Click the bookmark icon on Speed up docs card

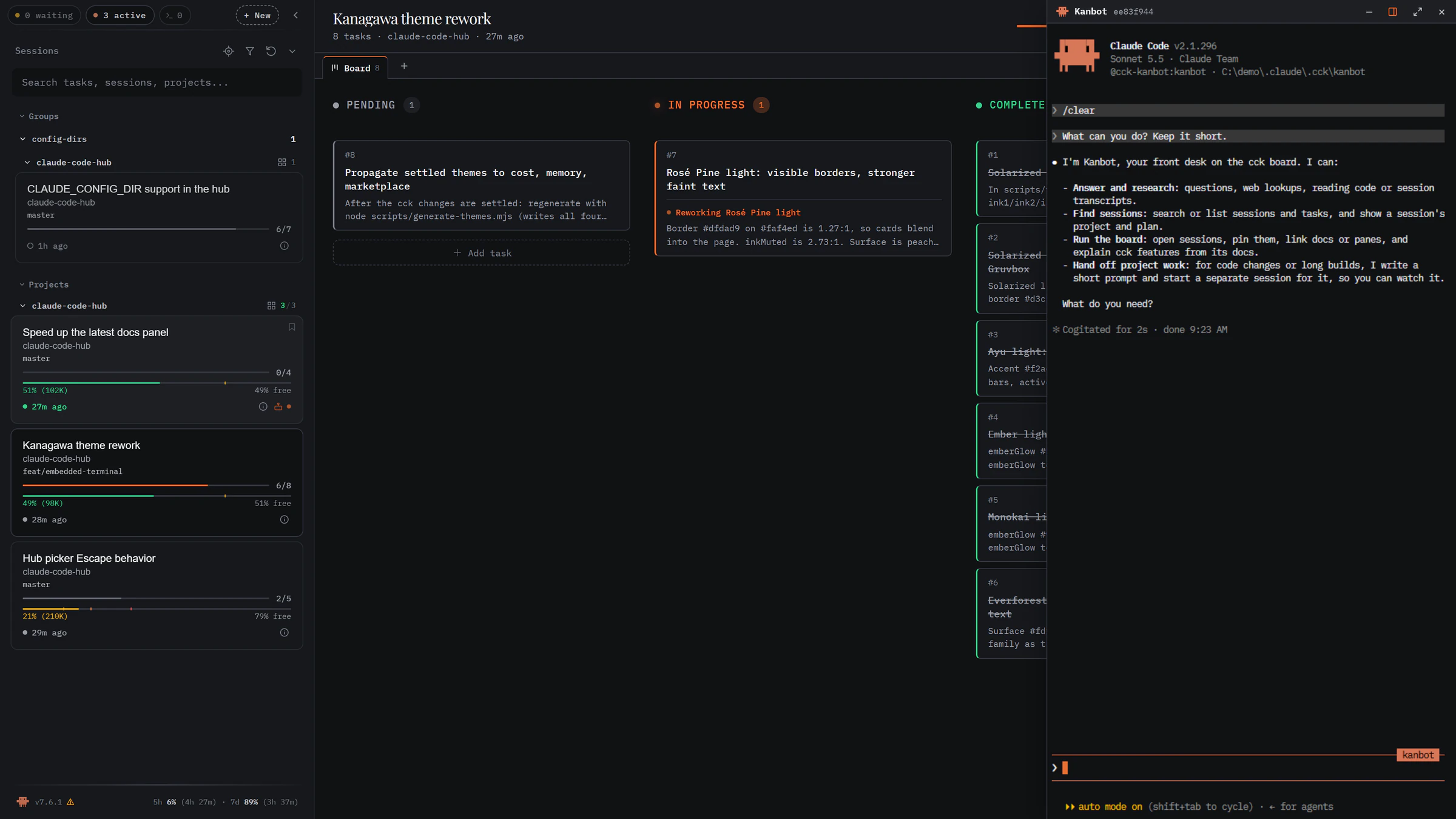tap(292, 327)
